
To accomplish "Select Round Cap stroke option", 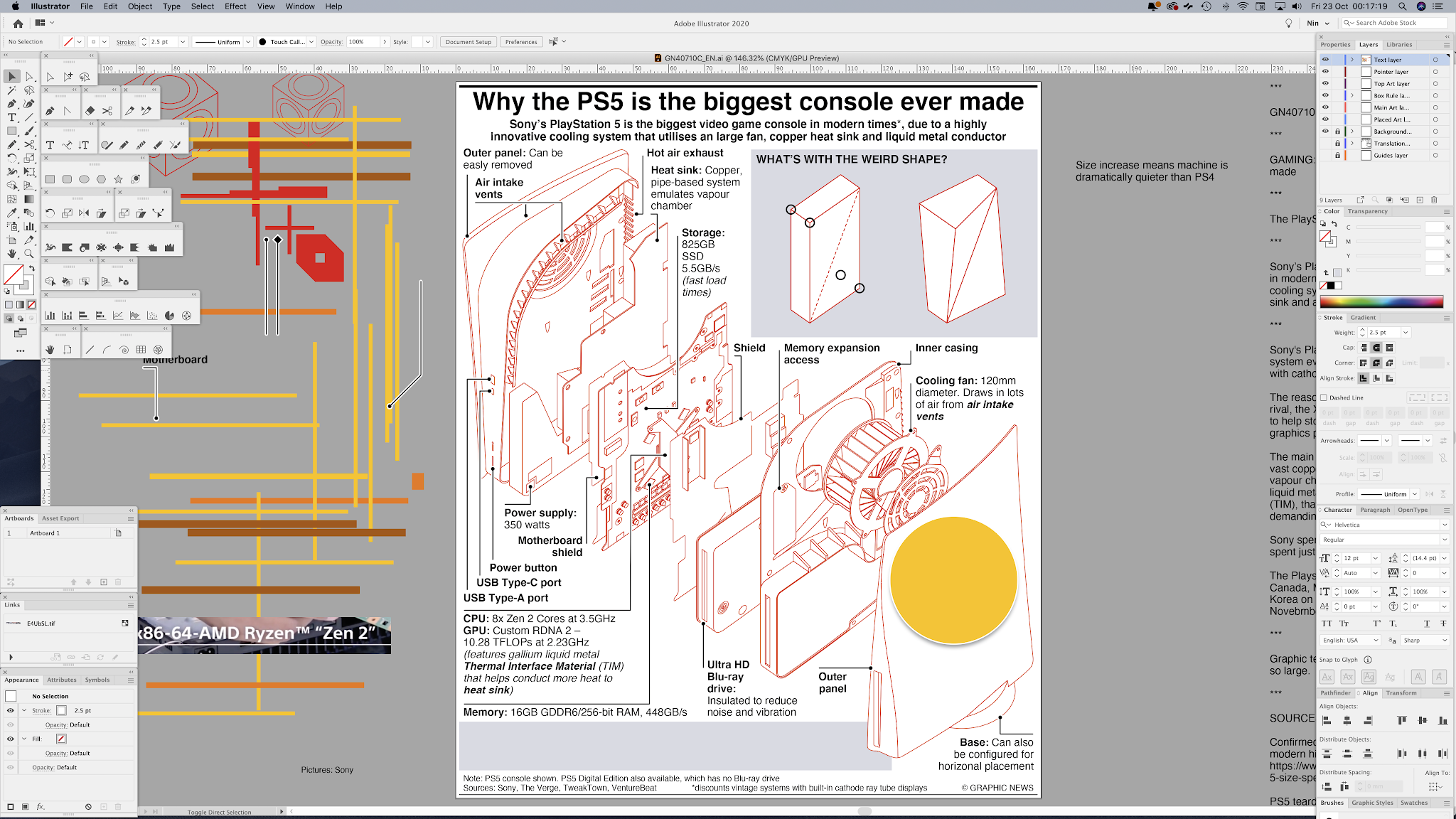I will pos(1376,348).
